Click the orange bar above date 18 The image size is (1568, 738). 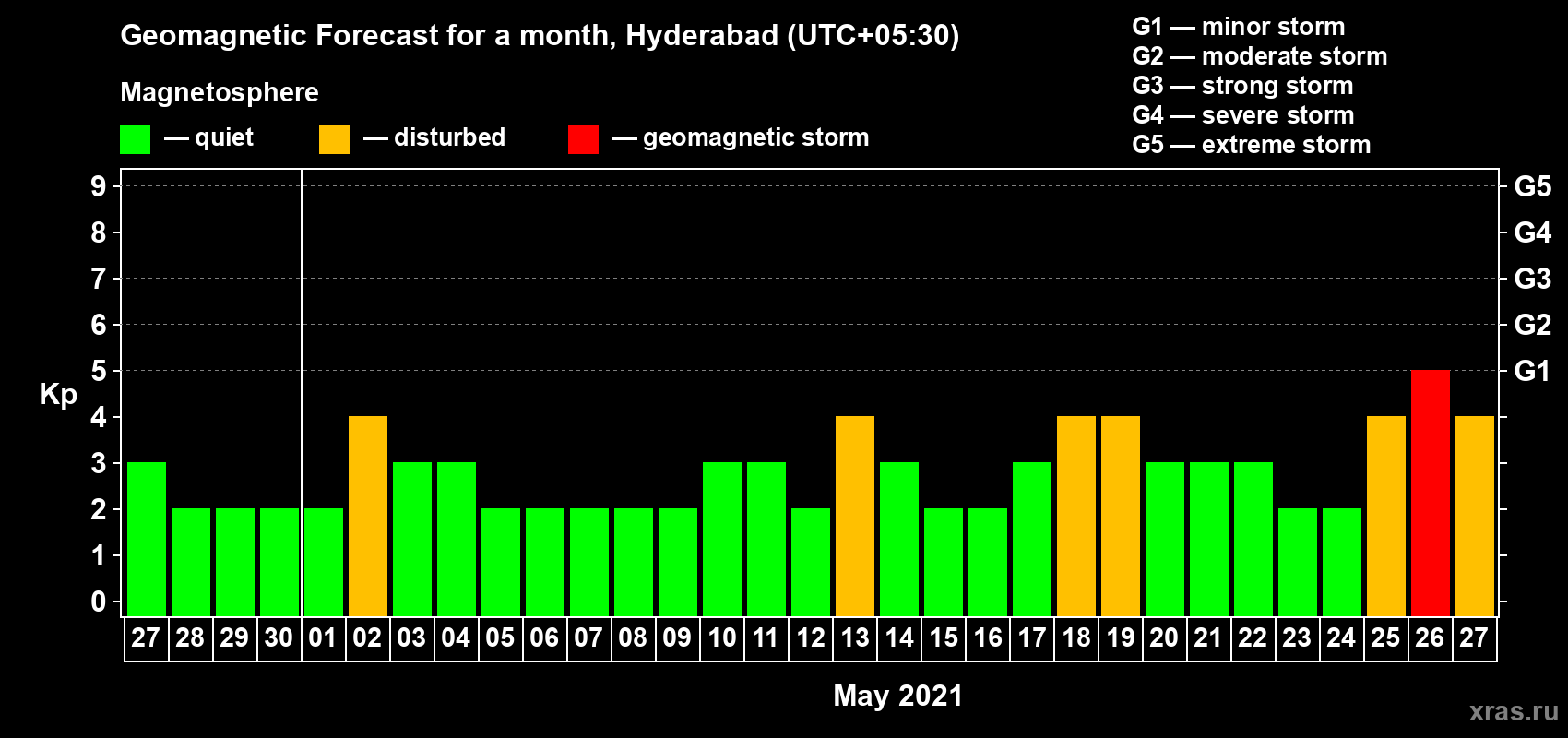point(1076,516)
